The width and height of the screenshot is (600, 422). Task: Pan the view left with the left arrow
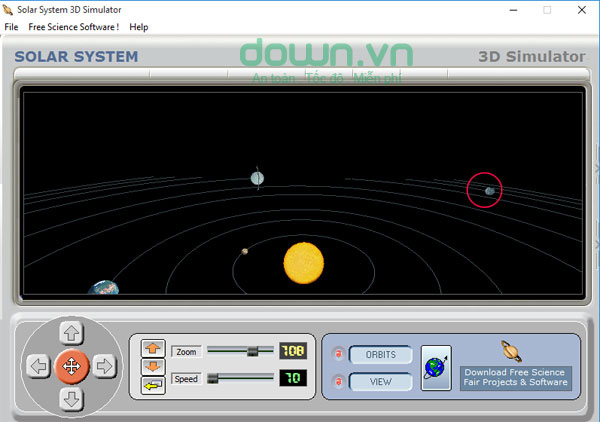(x=38, y=366)
